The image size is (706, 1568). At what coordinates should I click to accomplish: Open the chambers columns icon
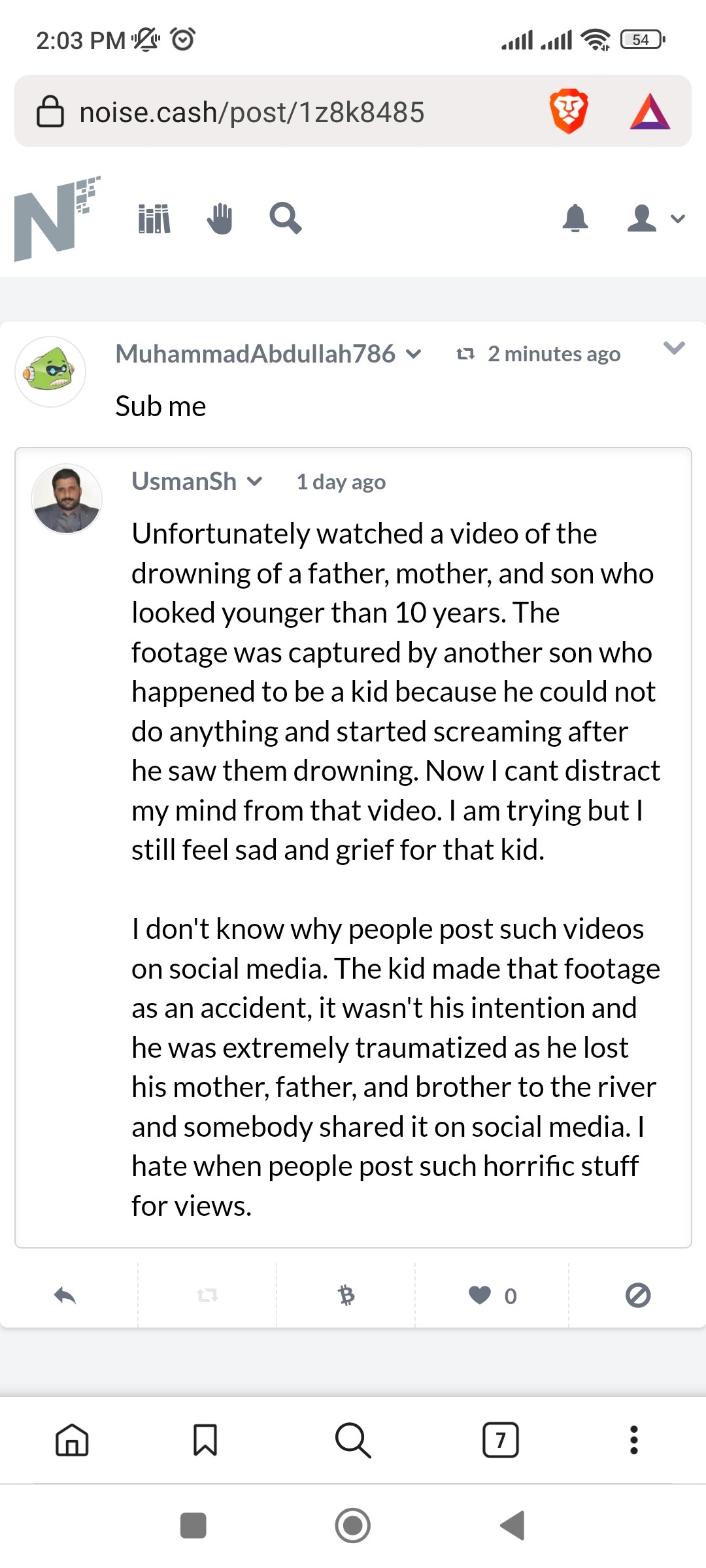point(154,219)
